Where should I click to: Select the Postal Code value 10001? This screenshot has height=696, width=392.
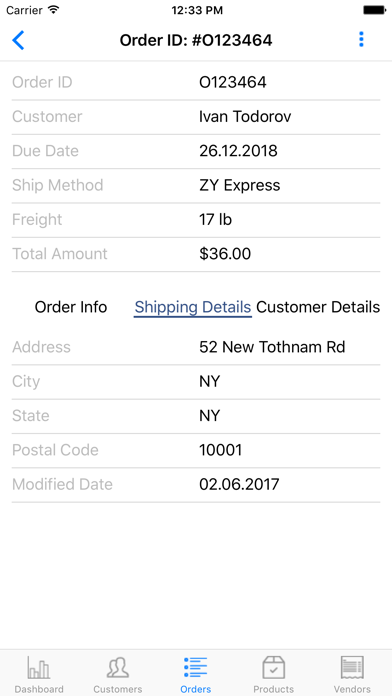coord(220,450)
